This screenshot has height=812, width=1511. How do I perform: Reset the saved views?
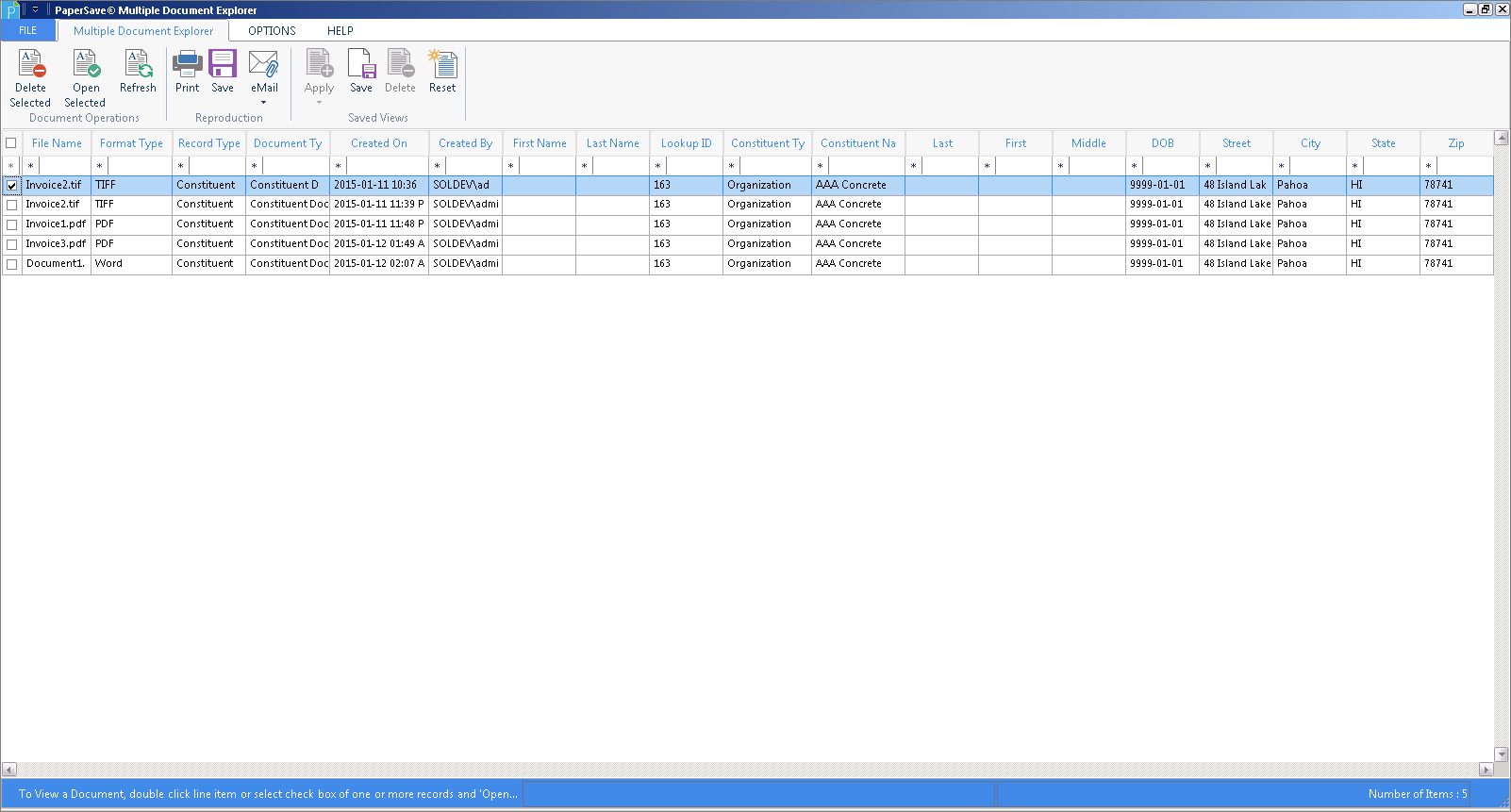click(442, 72)
